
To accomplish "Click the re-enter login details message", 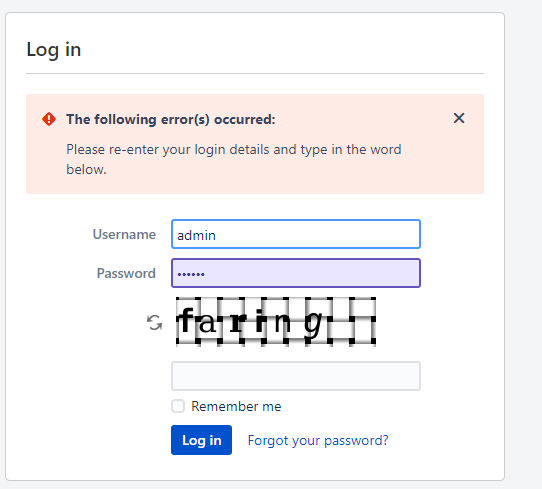I will coord(234,159).
